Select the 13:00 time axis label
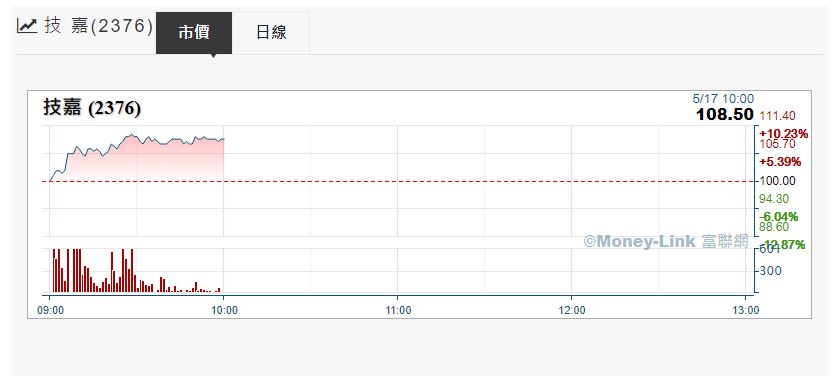 coord(746,310)
